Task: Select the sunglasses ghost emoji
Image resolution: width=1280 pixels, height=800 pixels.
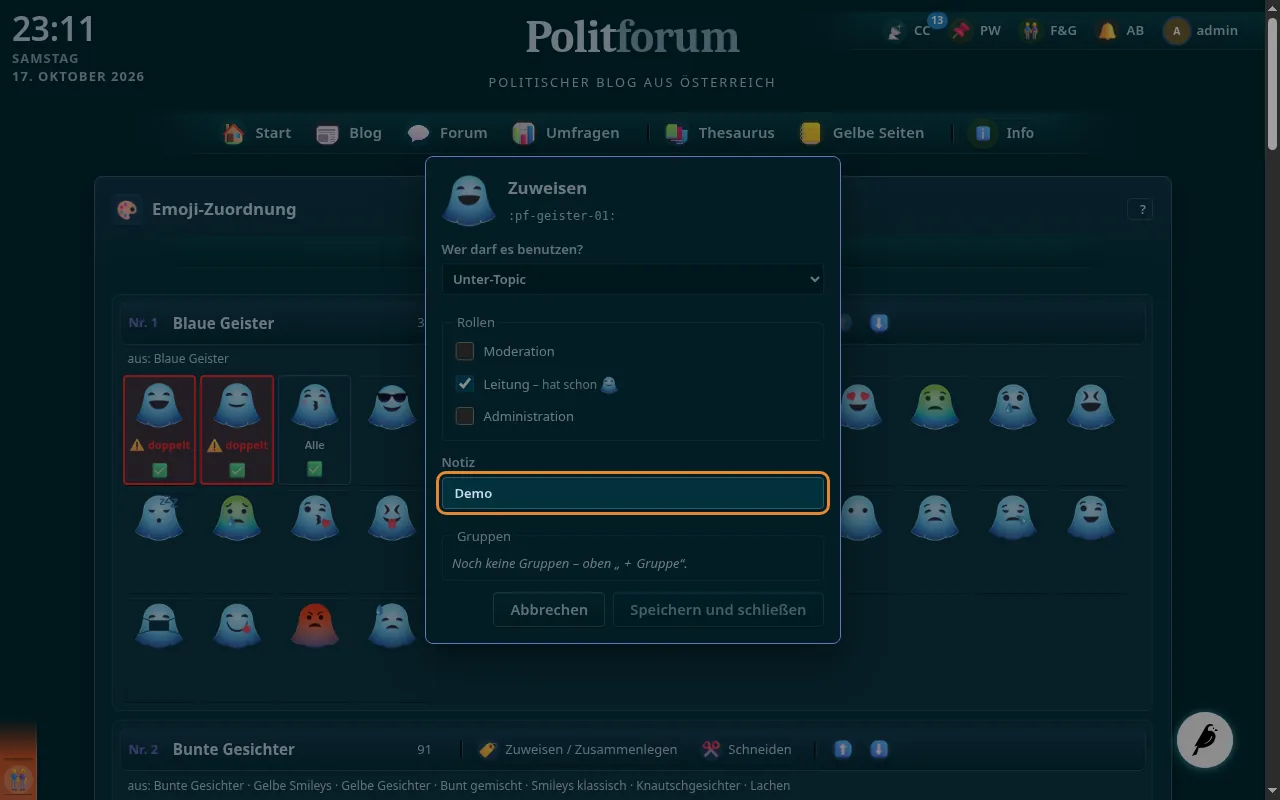Action: coord(392,407)
